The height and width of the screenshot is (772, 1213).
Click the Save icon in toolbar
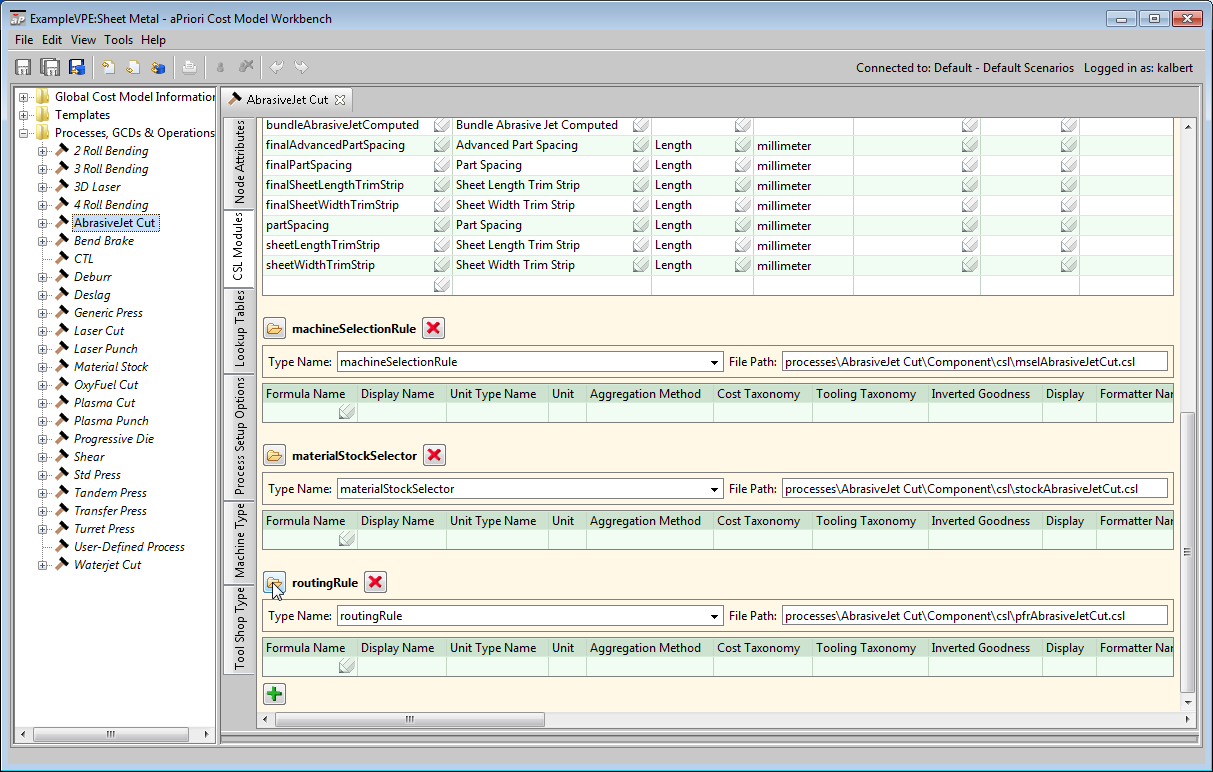(23, 67)
